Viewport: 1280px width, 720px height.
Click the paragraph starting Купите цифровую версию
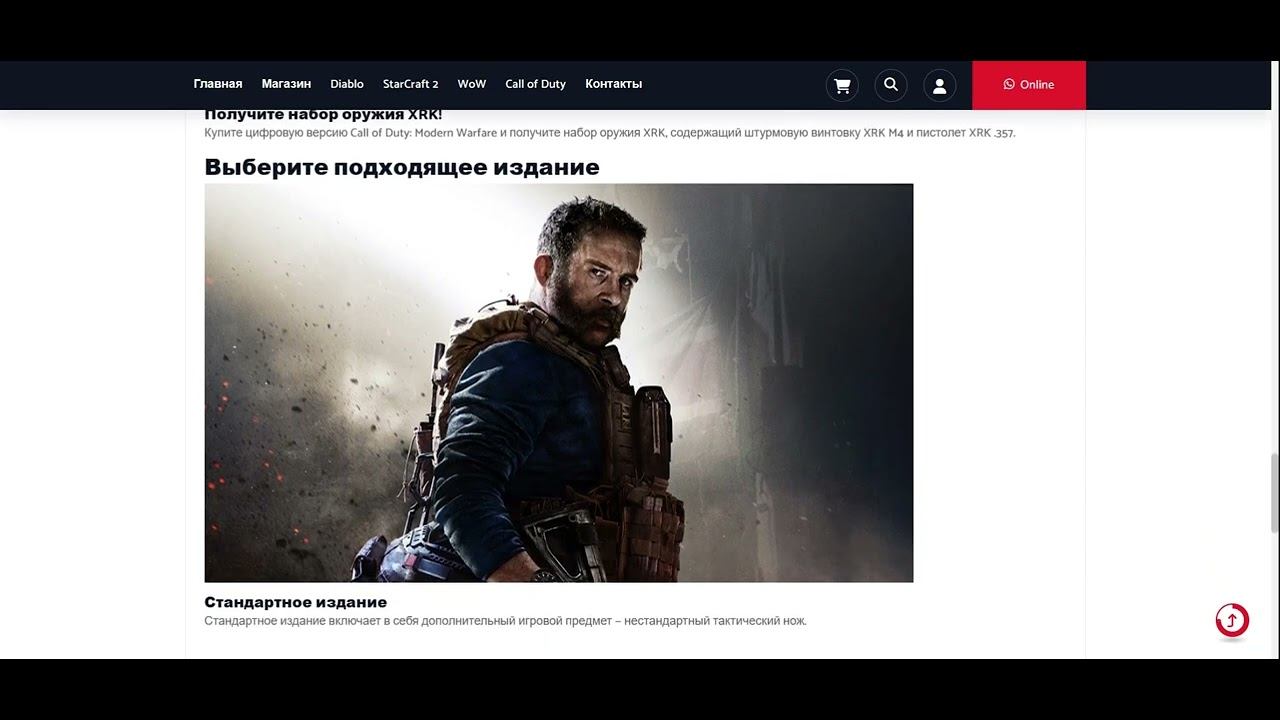click(610, 132)
